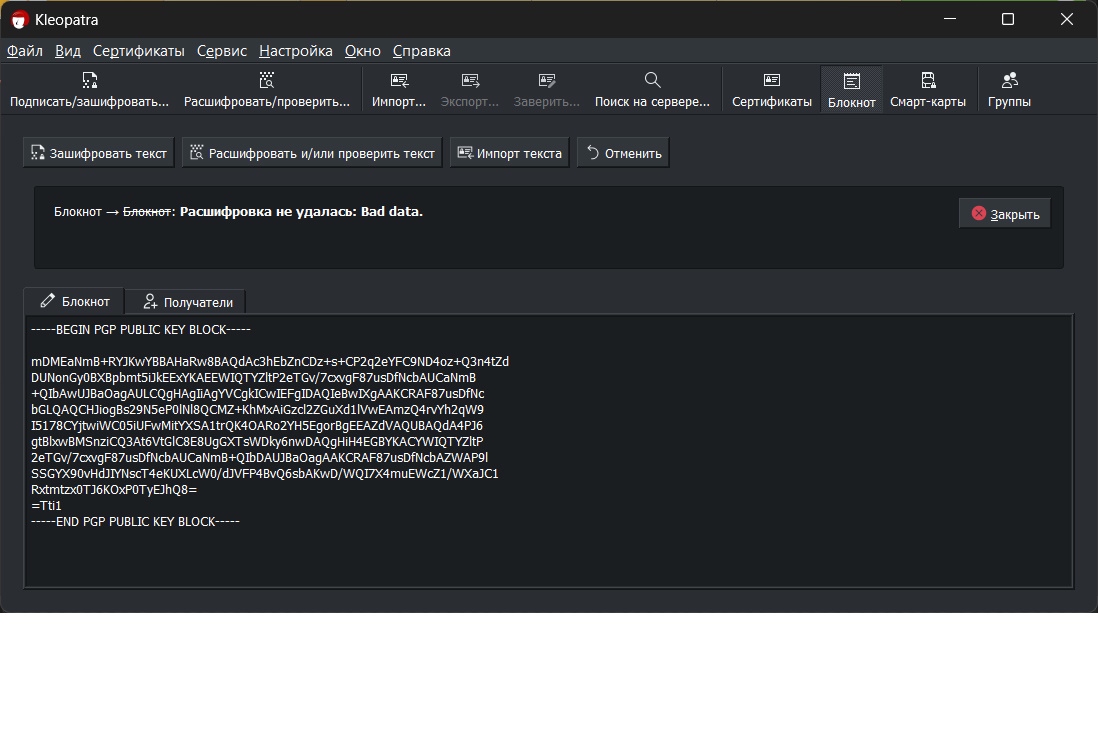The width and height of the screenshot is (1098, 750).
Task: Open the Вид menu
Action: (68, 51)
